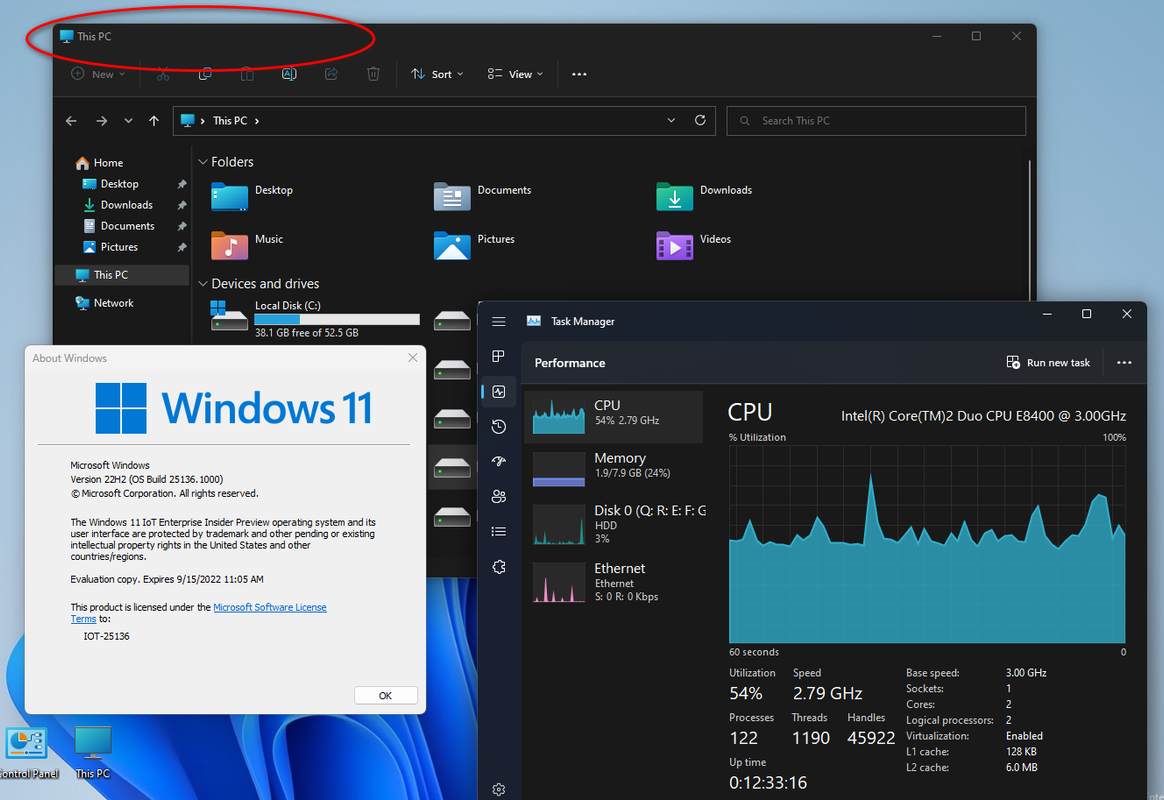Click the Rename icon in Explorer toolbar
This screenshot has height=800, width=1164.
tap(290, 74)
